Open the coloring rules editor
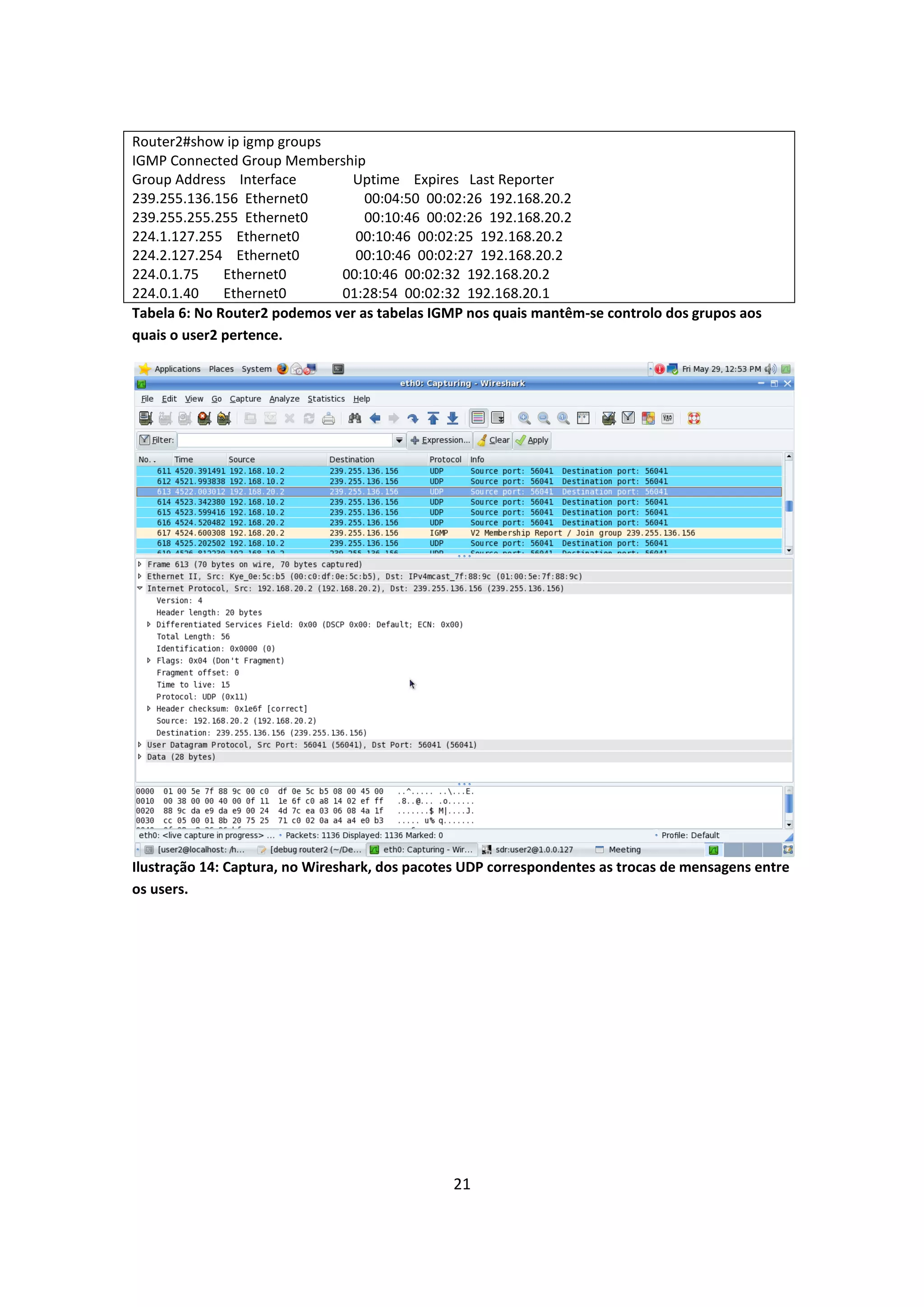Screen dimensions: 924x1307 coord(648,418)
